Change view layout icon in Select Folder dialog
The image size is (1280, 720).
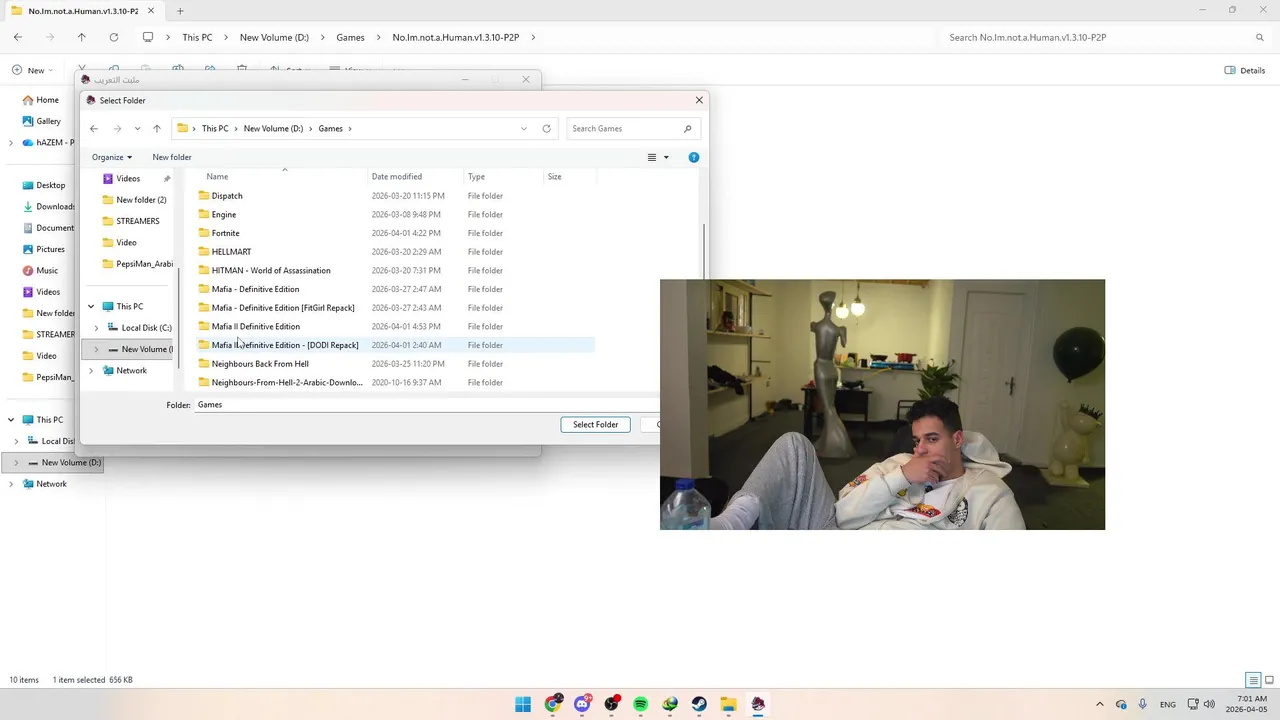click(652, 157)
